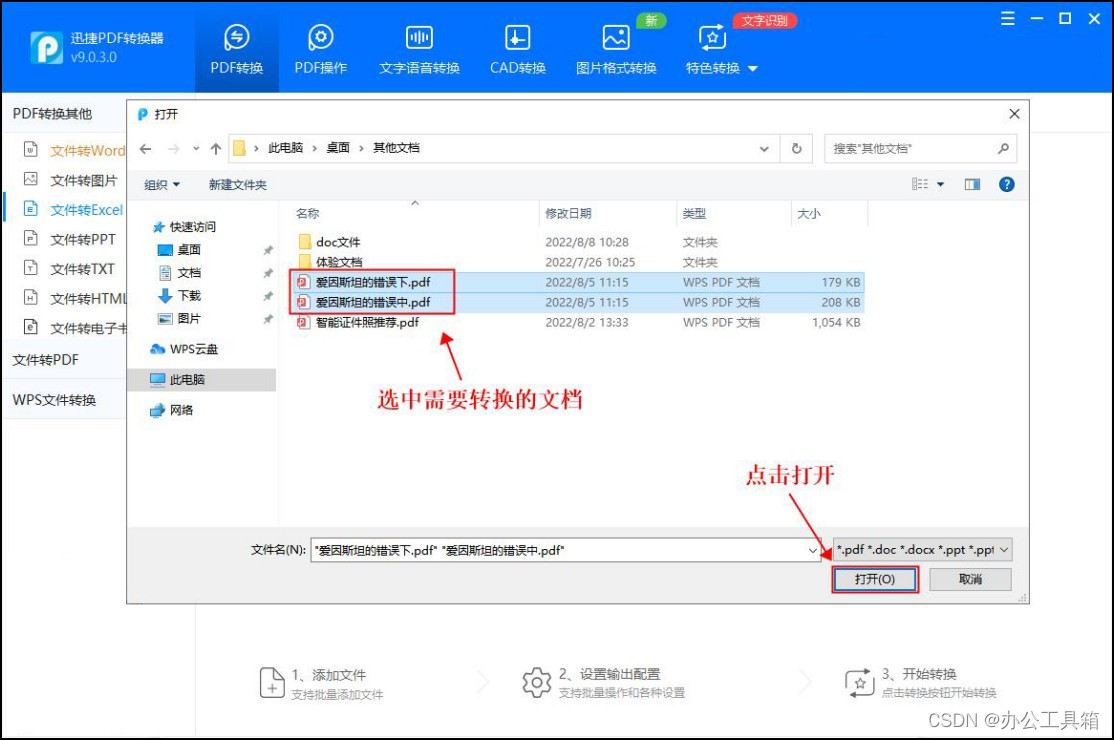Click the 取消 button
This screenshot has width=1114, height=740.
pos(970,580)
